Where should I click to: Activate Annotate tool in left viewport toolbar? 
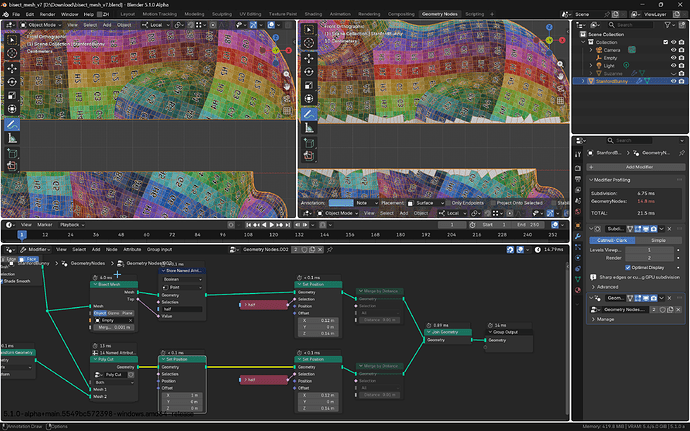click(x=12, y=125)
